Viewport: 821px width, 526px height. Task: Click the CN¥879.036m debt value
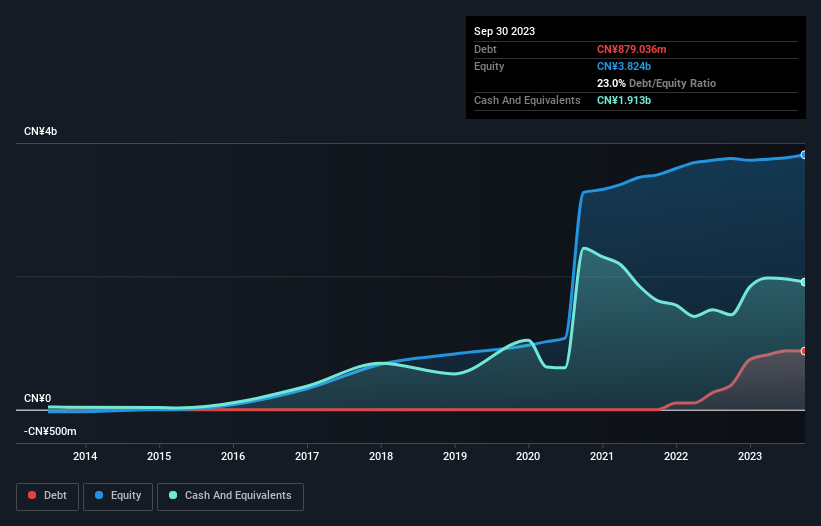[x=631, y=49]
